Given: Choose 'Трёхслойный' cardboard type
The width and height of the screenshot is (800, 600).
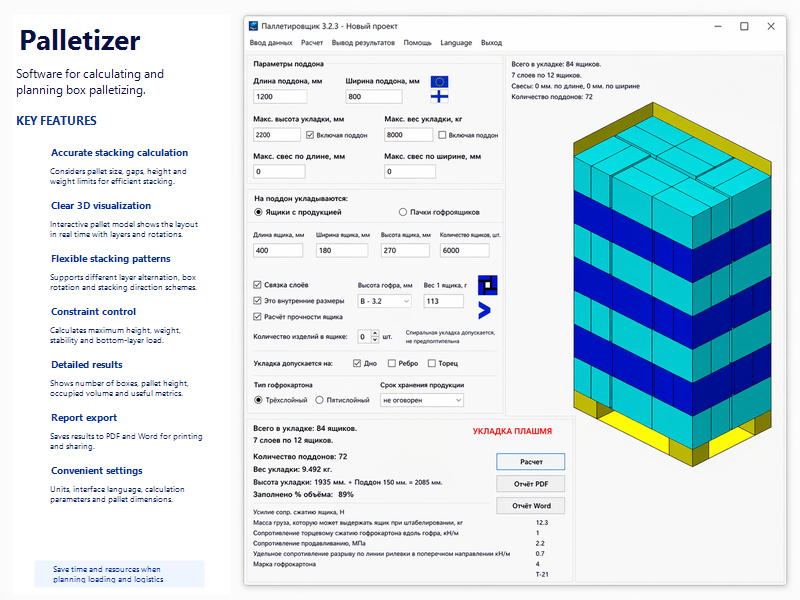Looking at the screenshot, I should click(x=258, y=400).
